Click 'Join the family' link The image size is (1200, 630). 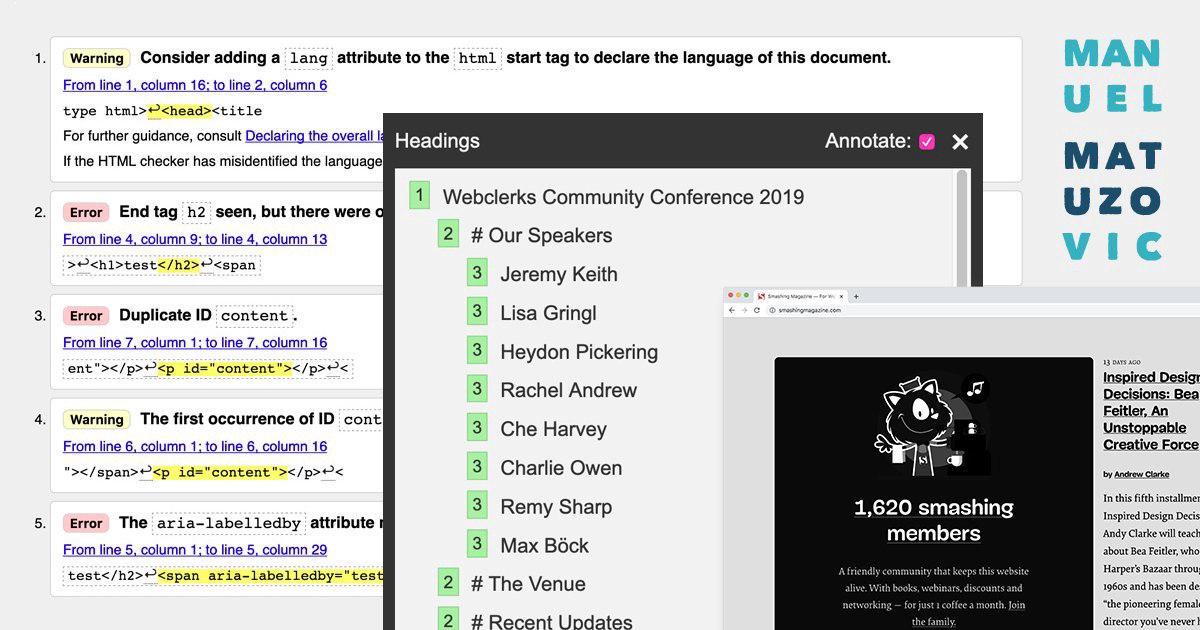[x=968, y=613]
